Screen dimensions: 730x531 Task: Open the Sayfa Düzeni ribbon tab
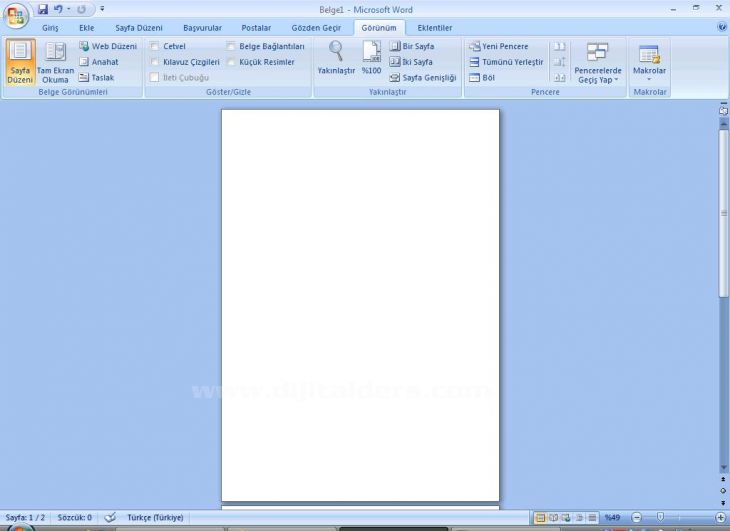coord(139,28)
